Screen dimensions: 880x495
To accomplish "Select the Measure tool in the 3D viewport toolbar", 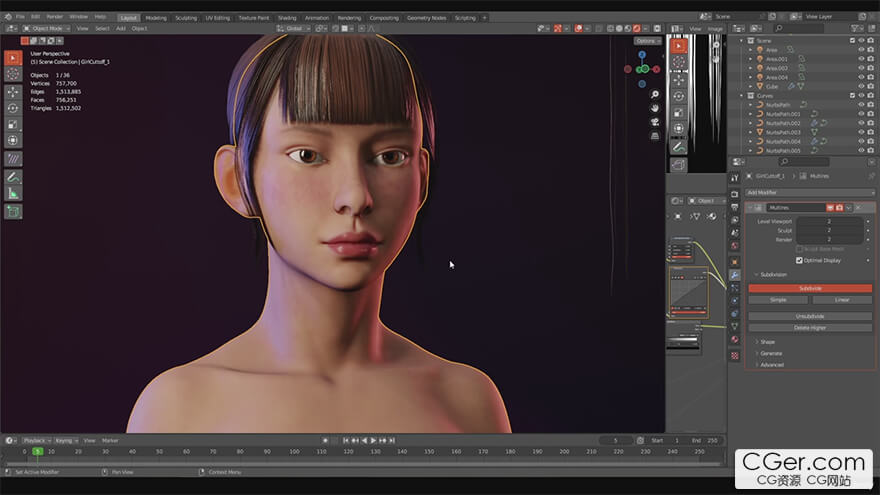I will [x=13, y=194].
